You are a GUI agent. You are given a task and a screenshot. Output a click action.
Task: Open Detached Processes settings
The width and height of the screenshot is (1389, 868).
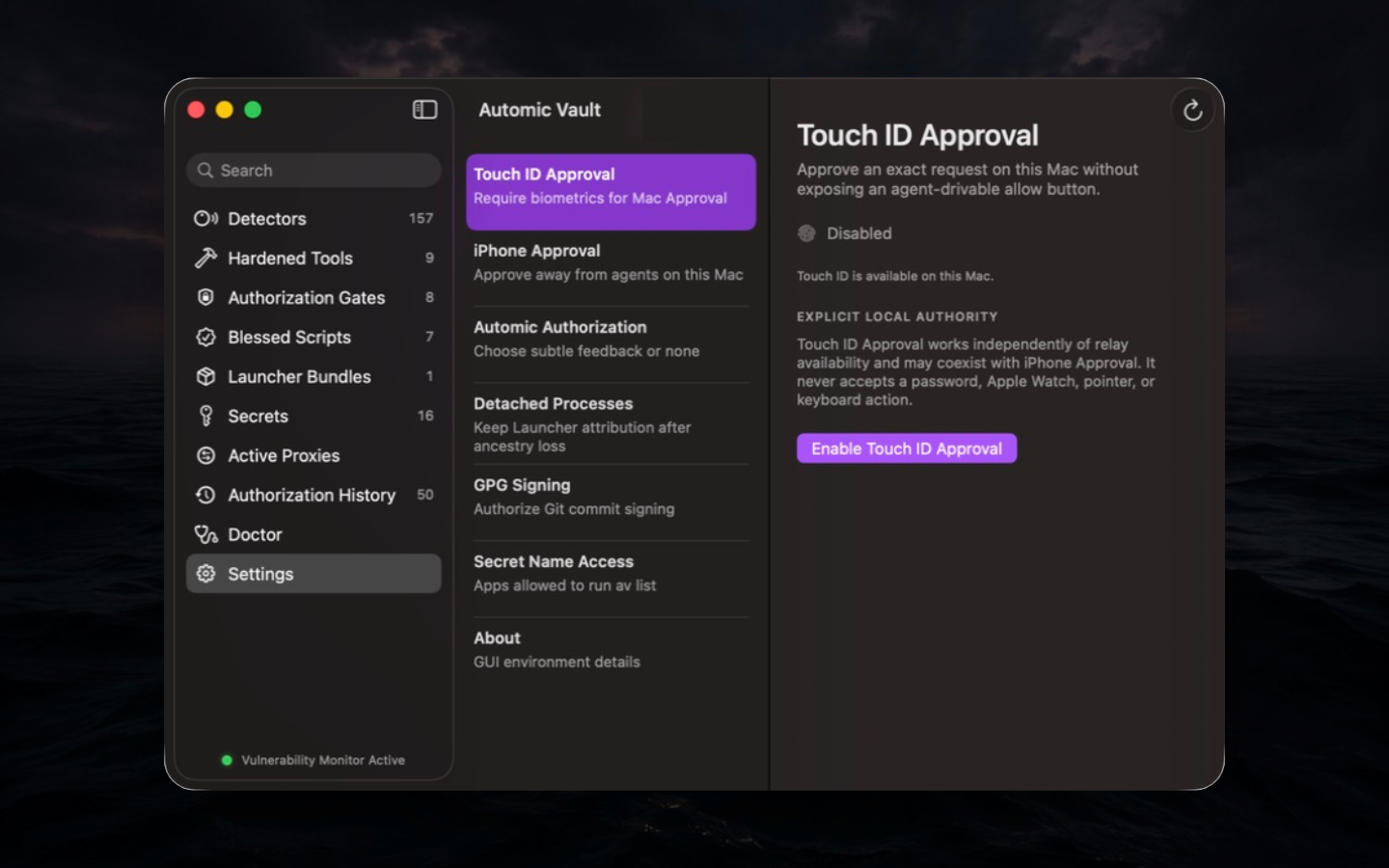[x=611, y=424]
